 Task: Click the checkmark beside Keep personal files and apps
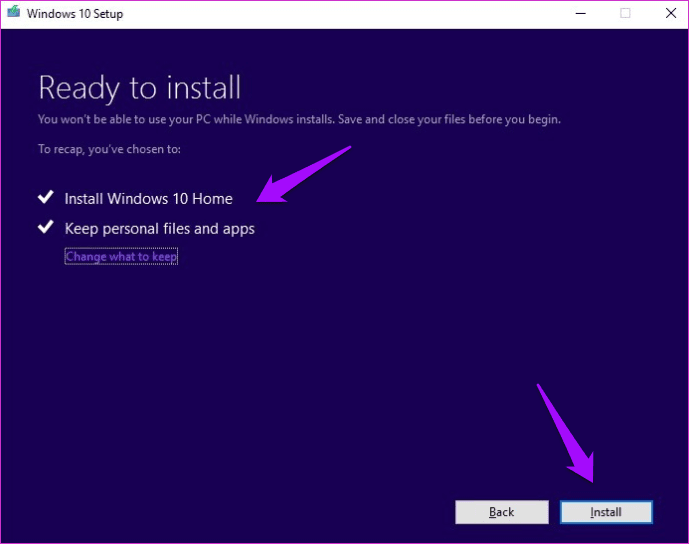click(x=46, y=227)
